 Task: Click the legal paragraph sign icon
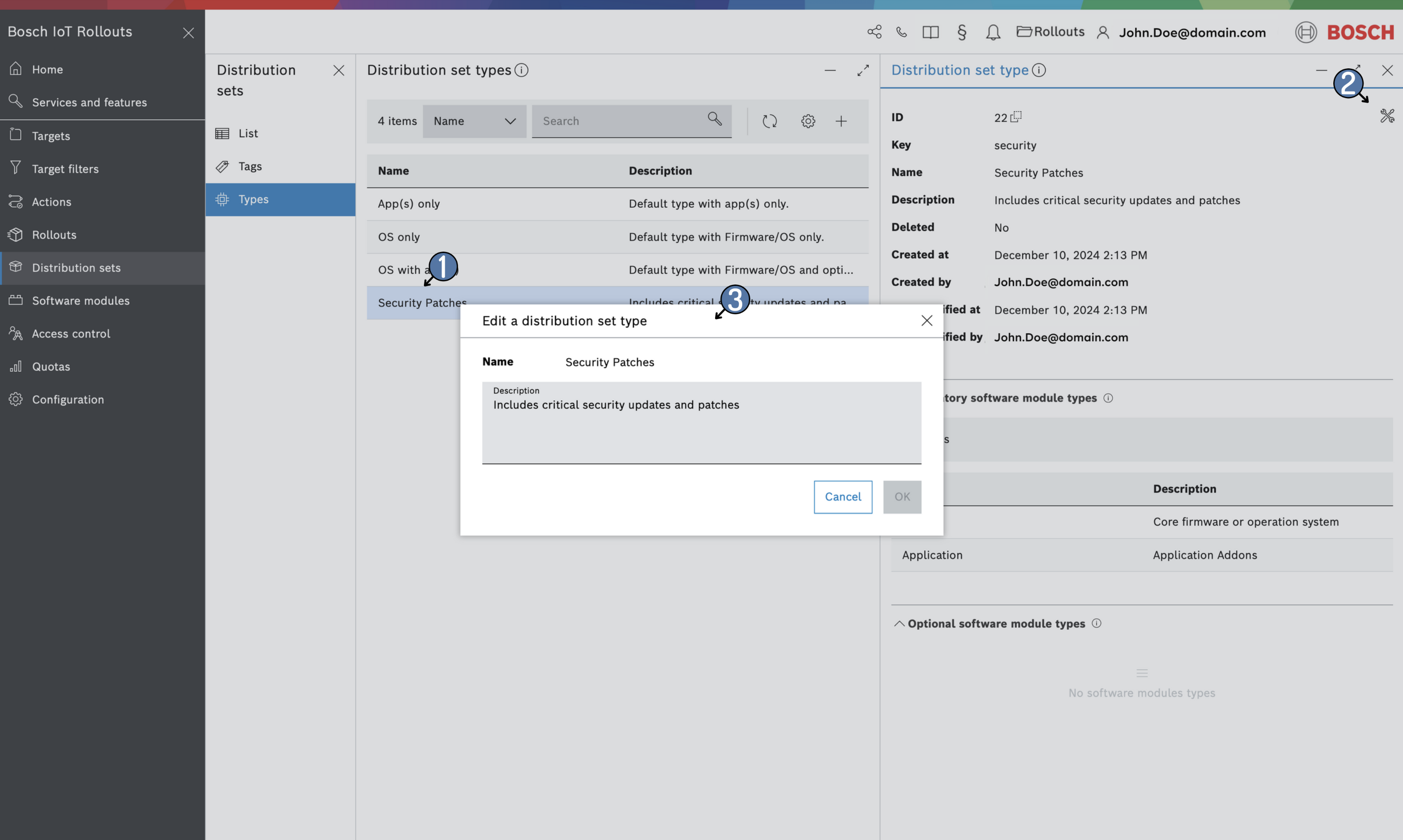[961, 32]
